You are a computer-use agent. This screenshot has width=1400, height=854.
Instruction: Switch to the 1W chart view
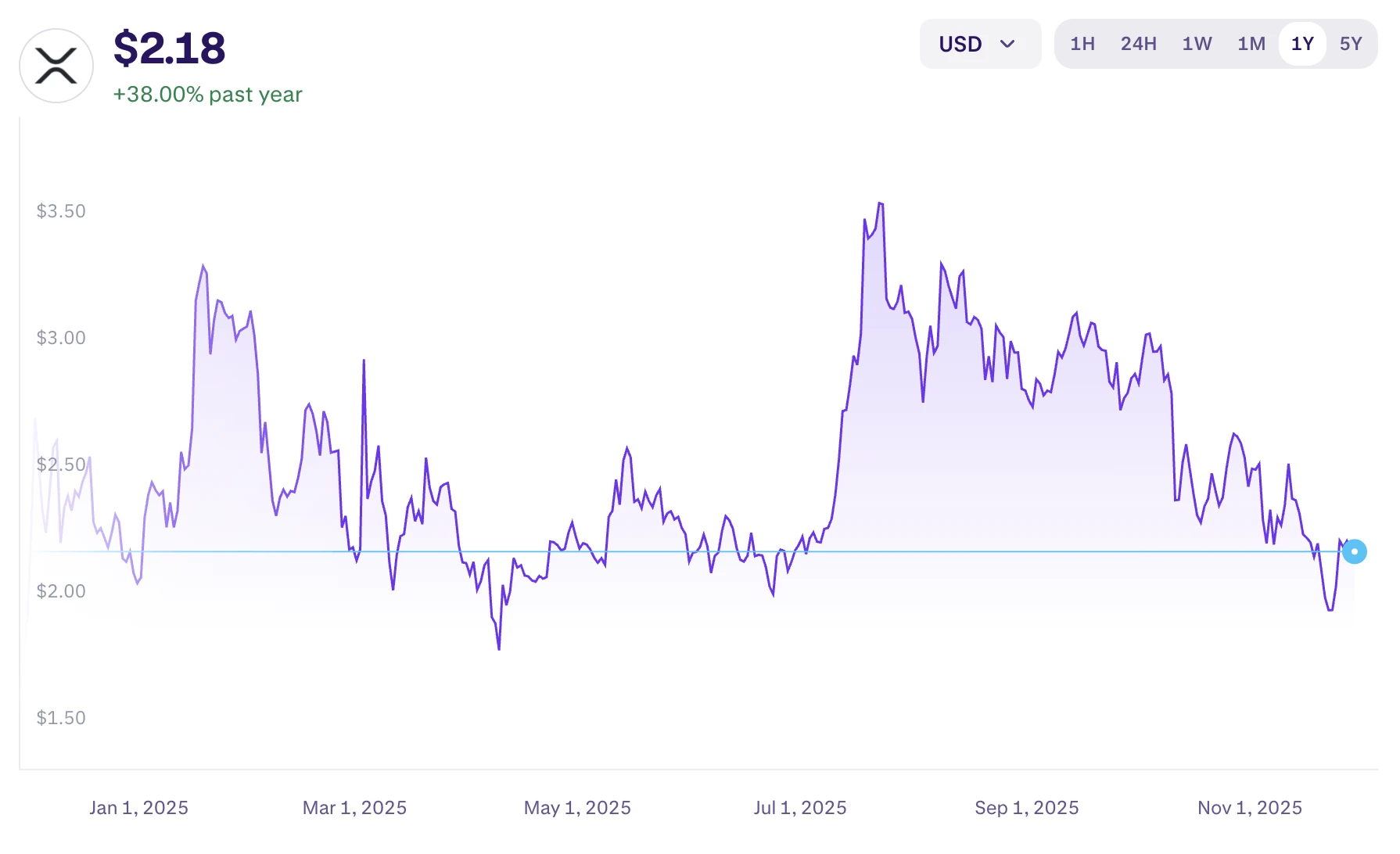pos(1196,44)
